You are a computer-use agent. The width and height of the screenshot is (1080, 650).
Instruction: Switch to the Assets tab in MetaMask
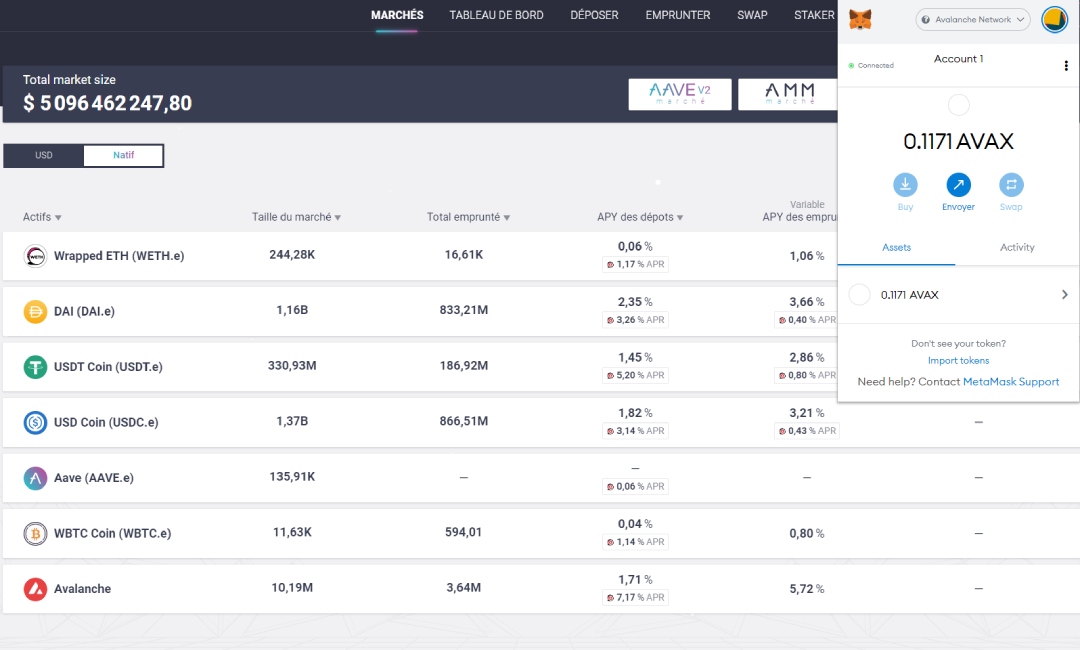pyautogui.click(x=896, y=248)
